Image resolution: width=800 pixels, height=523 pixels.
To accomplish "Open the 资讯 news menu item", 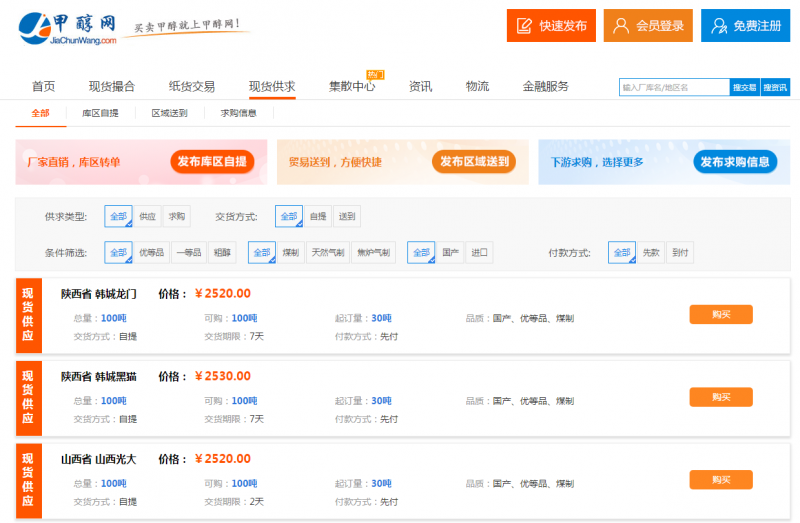I will tap(420, 86).
